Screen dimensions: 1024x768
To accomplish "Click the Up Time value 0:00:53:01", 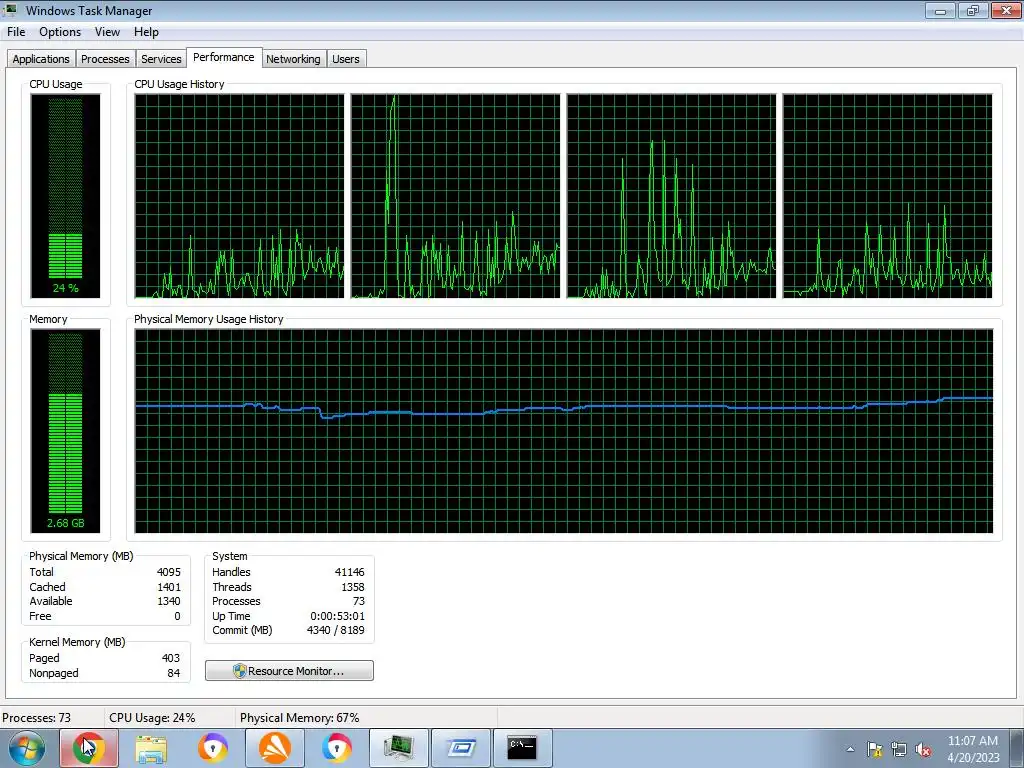I will [x=338, y=616].
